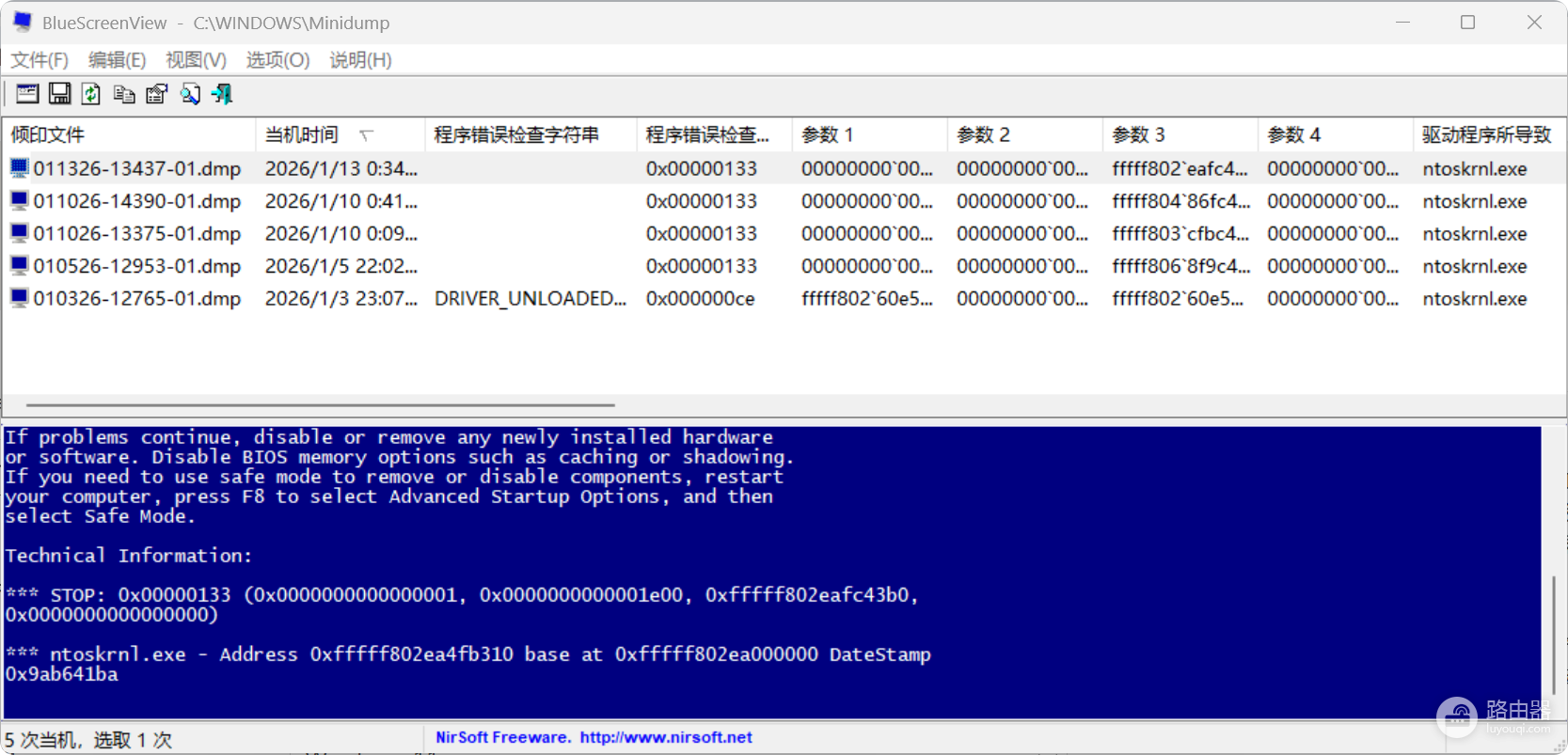The width and height of the screenshot is (1568, 755).
Task: Close the BlueScreenView window
Action: coord(1534,23)
